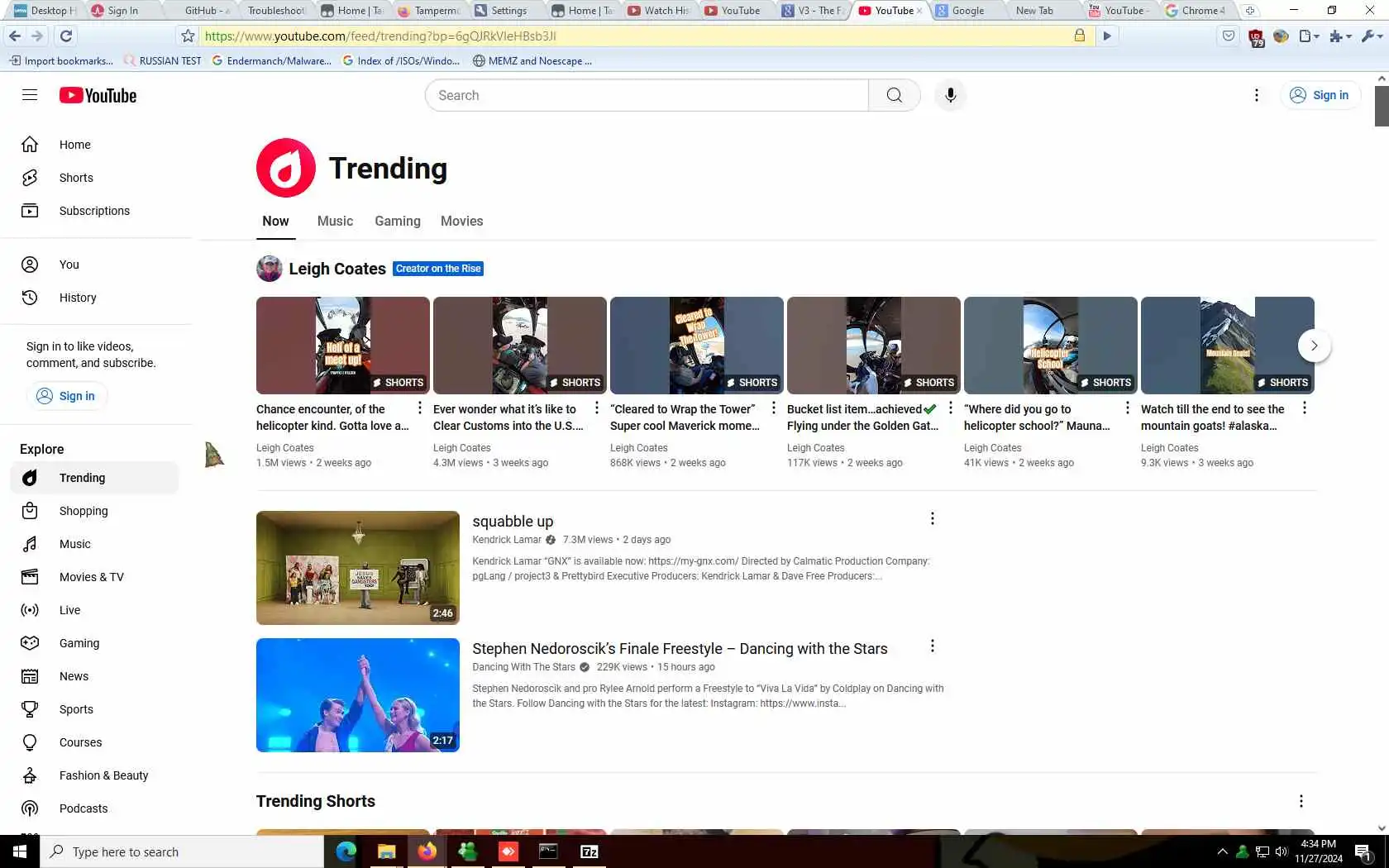Go back with the browser back arrow
The image size is (1389, 868).
click(x=14, y=36)
